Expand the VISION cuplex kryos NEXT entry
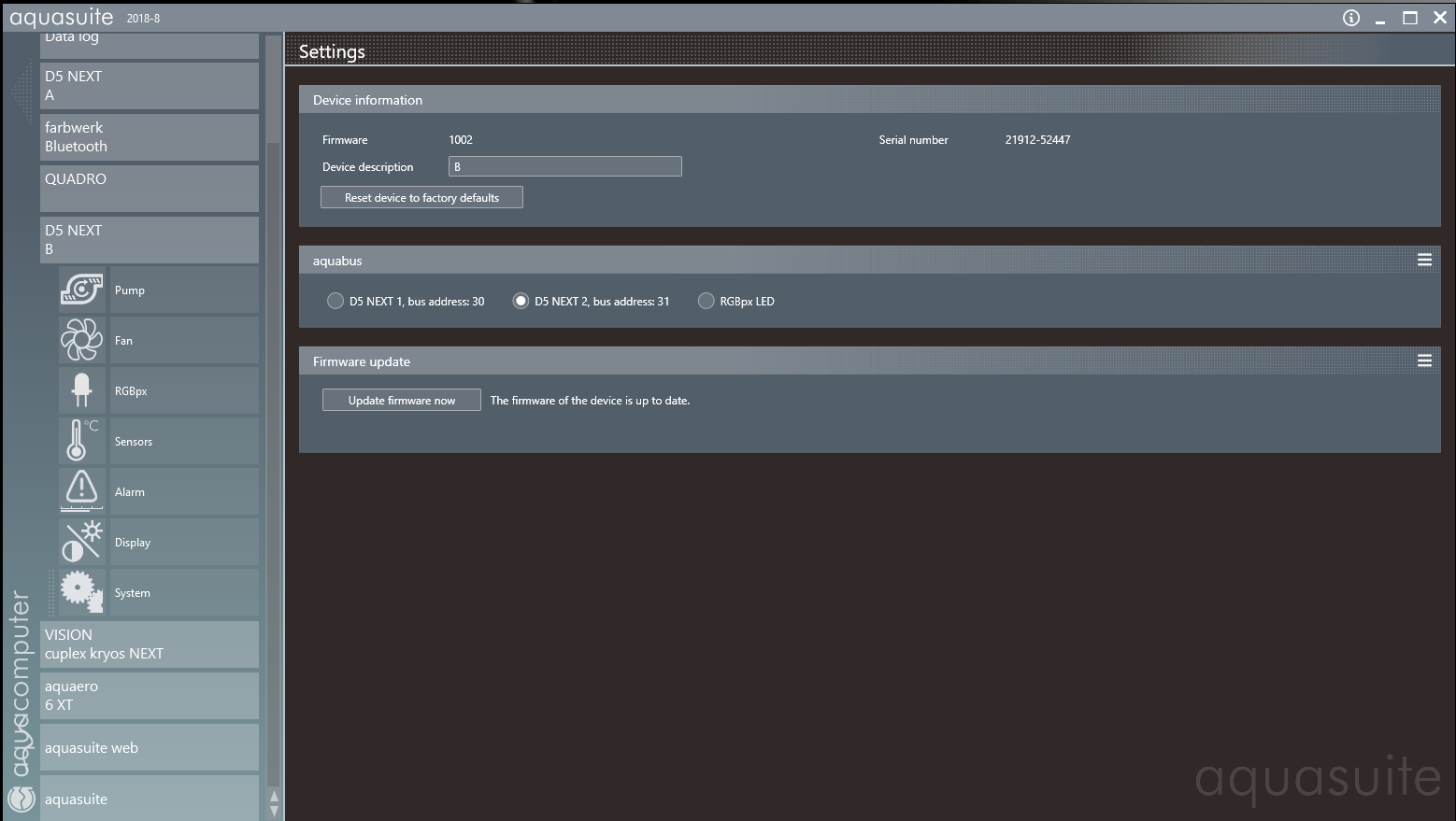 [150, 644]
